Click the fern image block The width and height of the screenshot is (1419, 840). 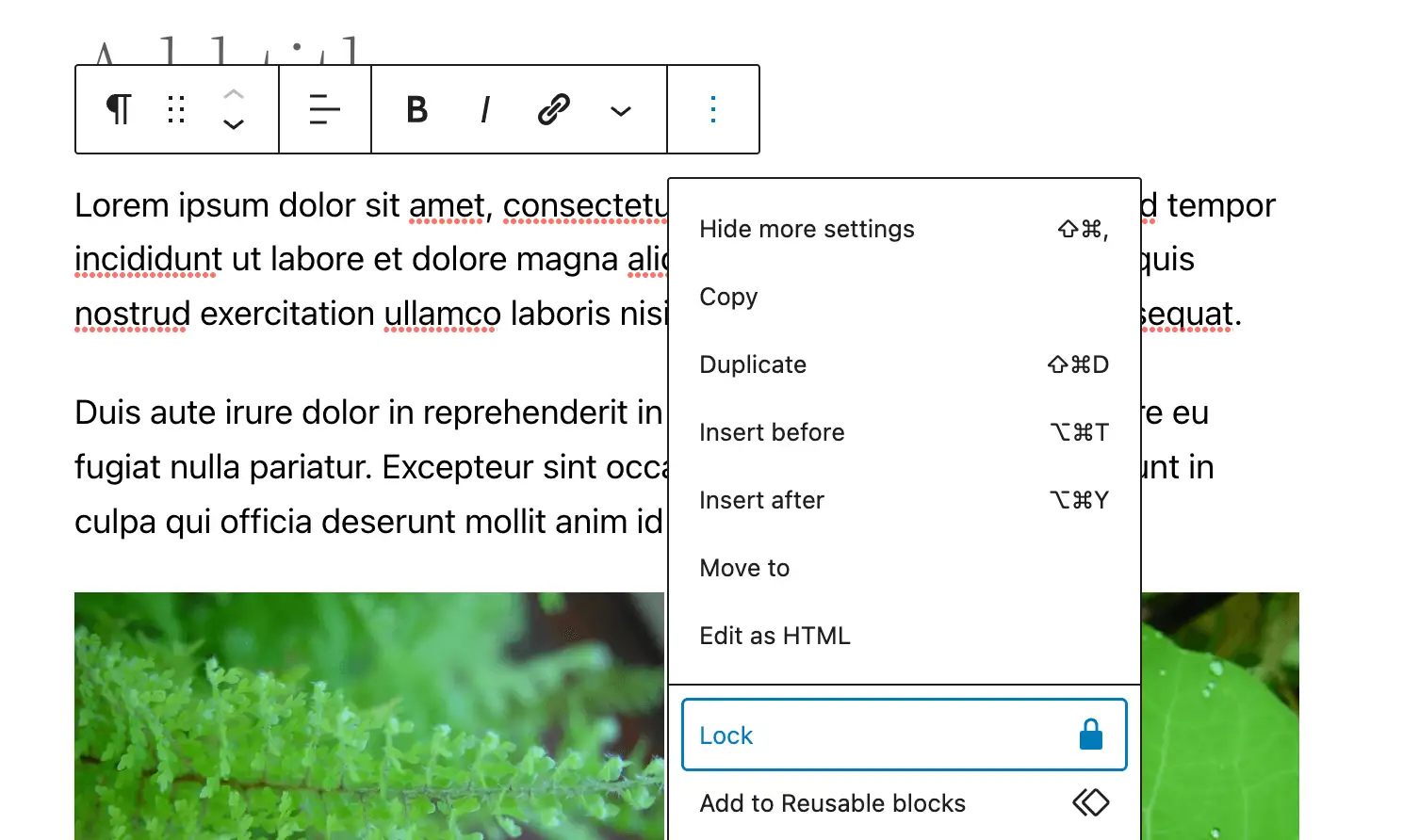[x=369, y=716]
